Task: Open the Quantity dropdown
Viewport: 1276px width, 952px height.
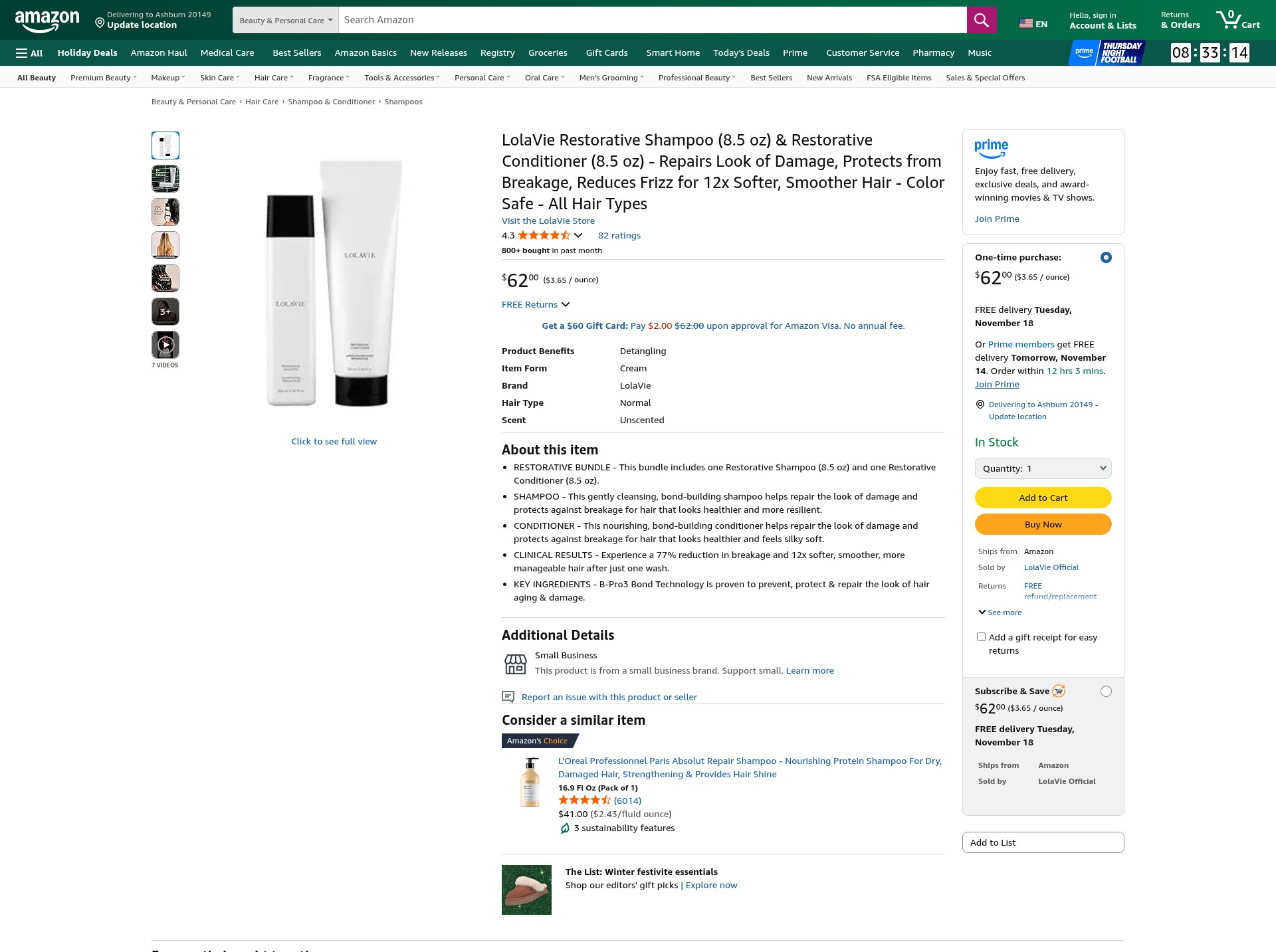Action: pos(1043,468)
